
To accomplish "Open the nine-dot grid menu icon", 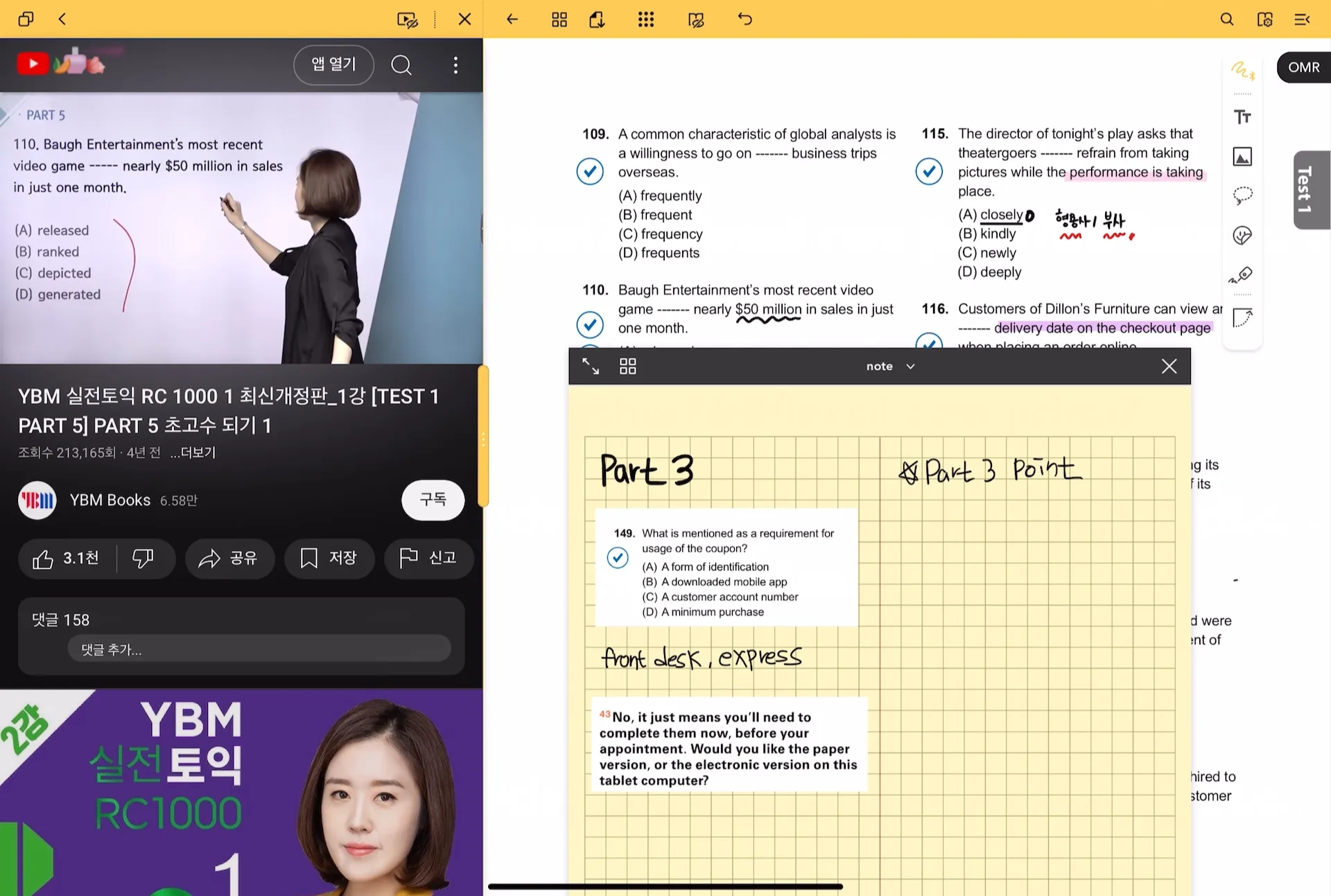I will (x=645, y=19).
